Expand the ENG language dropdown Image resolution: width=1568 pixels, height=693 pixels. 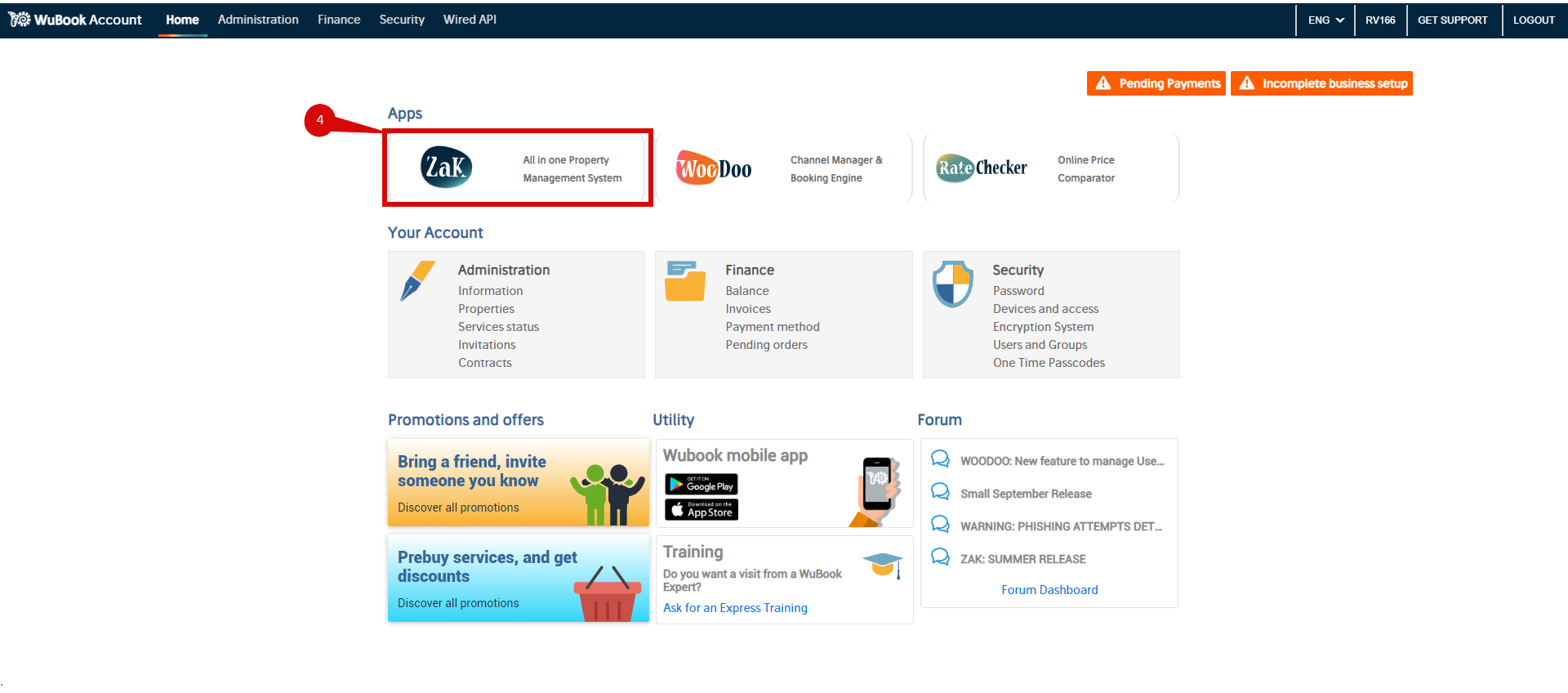click(1326, 20)
